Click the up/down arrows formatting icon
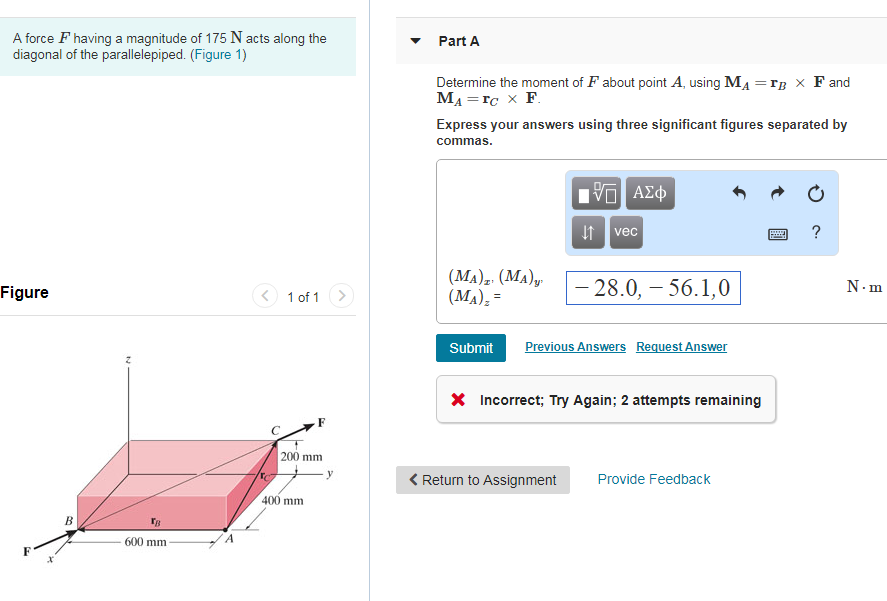This screenshot has height=601, width=887. tap(587, 232)
